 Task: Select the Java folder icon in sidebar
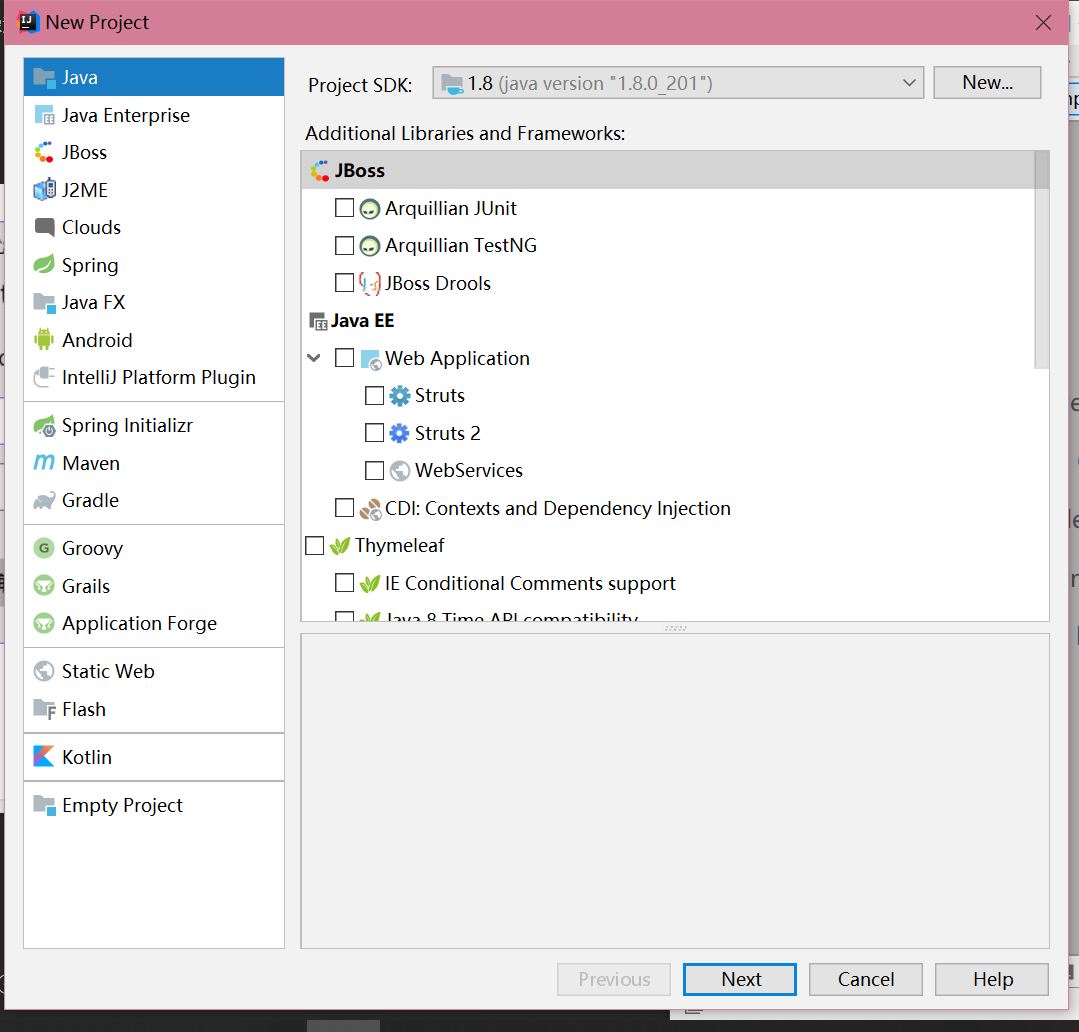[44, 78]
